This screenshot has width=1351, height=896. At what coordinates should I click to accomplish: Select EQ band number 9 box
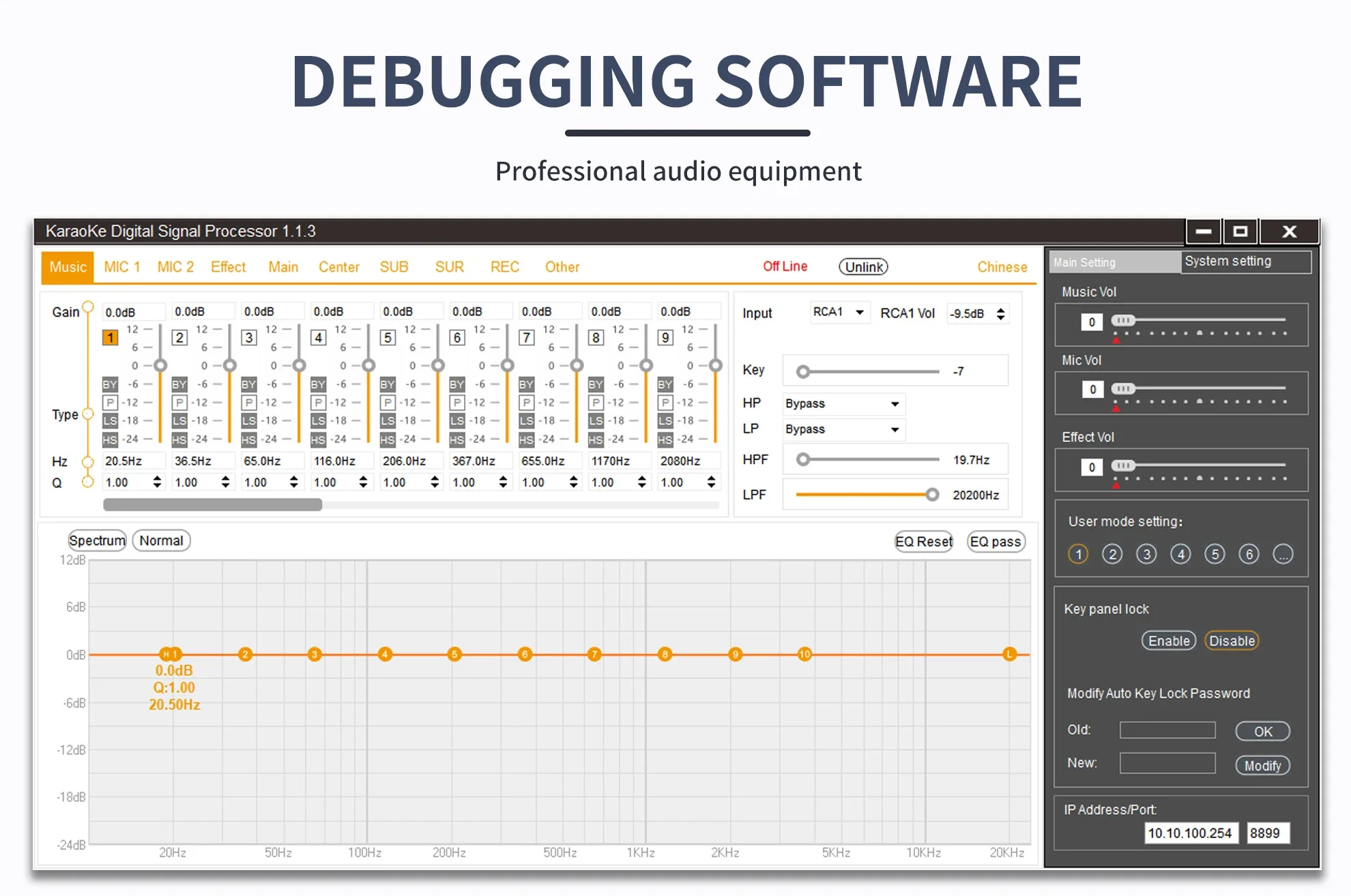665,337
